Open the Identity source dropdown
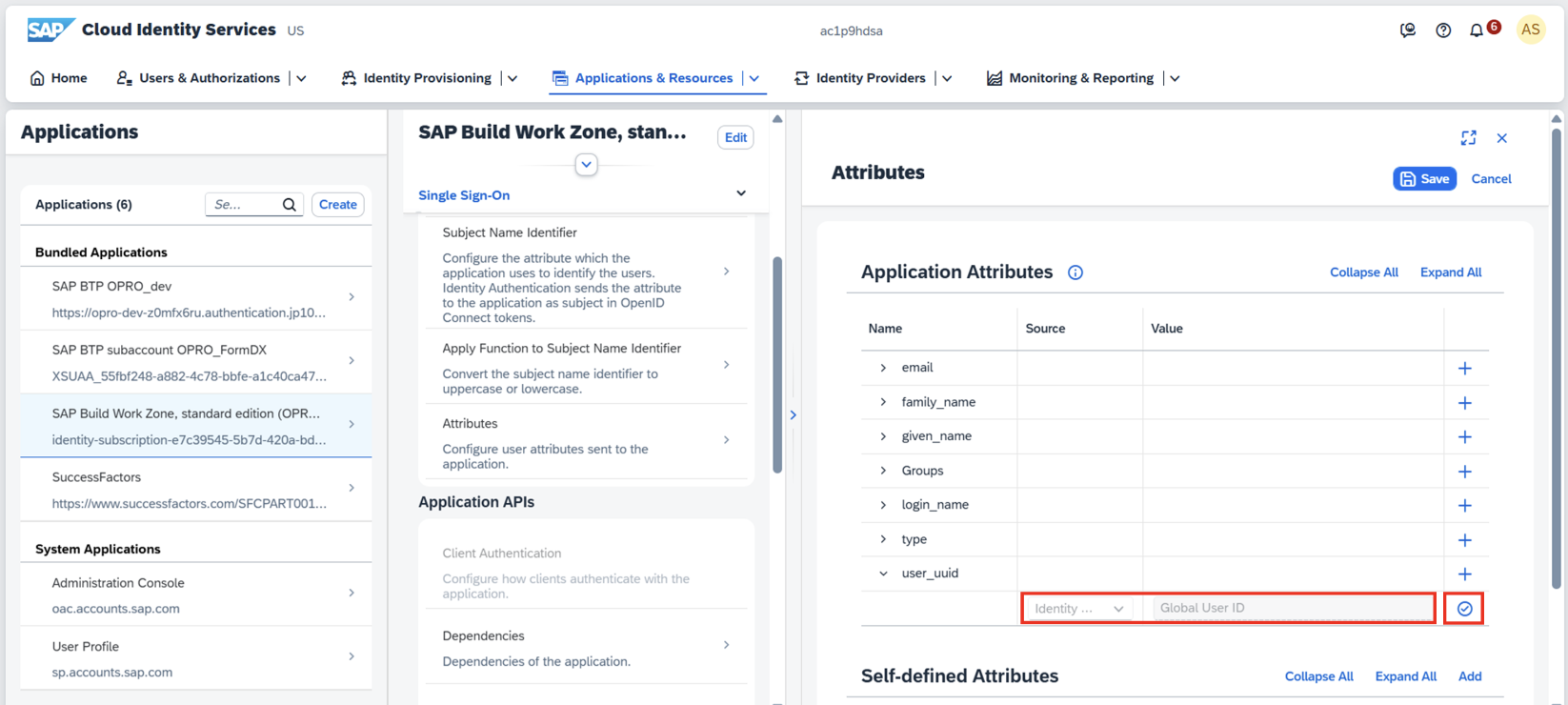1568x705 pixels. 1079,609
